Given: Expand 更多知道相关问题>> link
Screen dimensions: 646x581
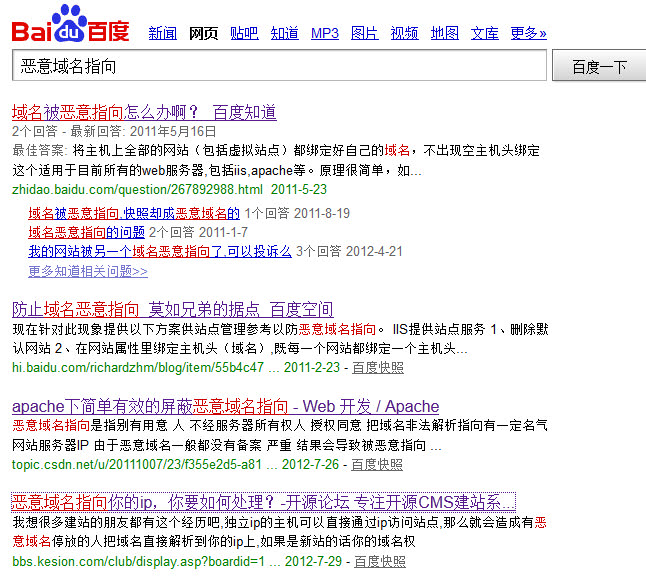Looking at the screenshot, I should click(88, 271).
